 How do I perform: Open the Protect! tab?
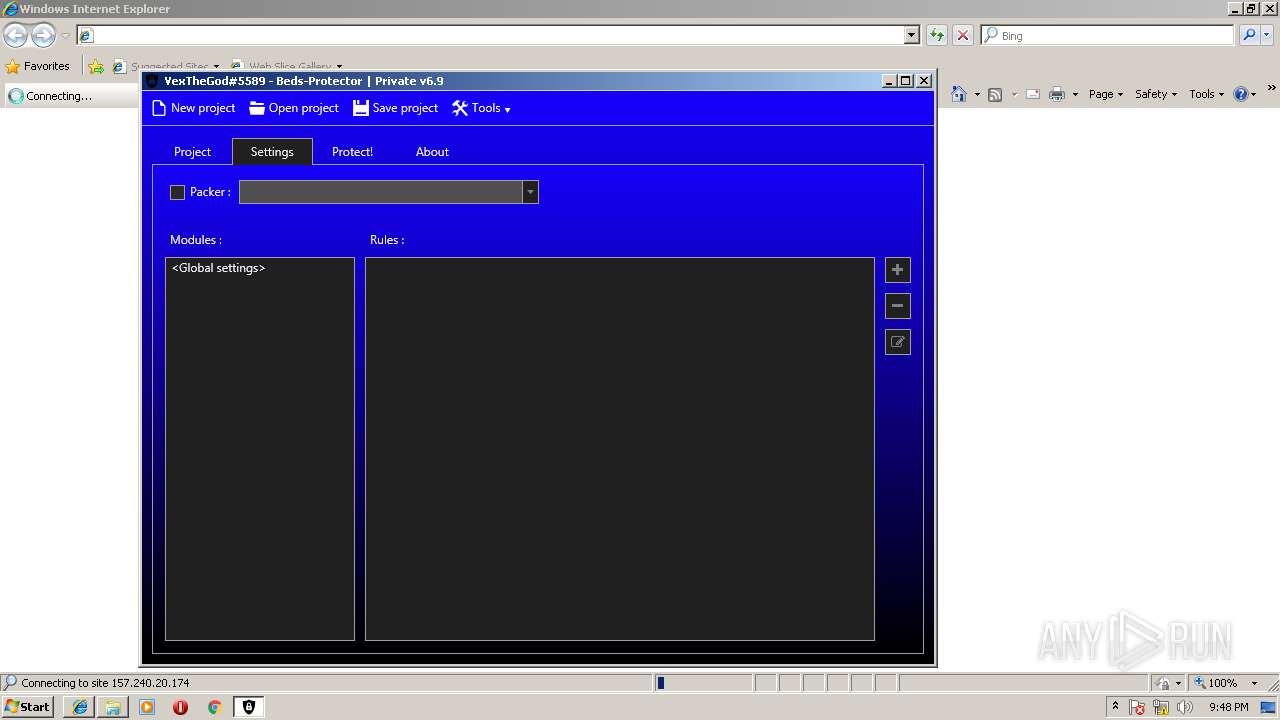(x=352, y=152)
